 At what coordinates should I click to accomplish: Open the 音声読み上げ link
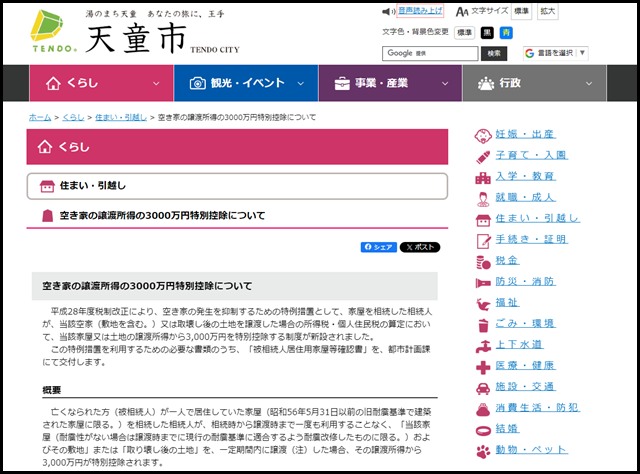[420, 11]
